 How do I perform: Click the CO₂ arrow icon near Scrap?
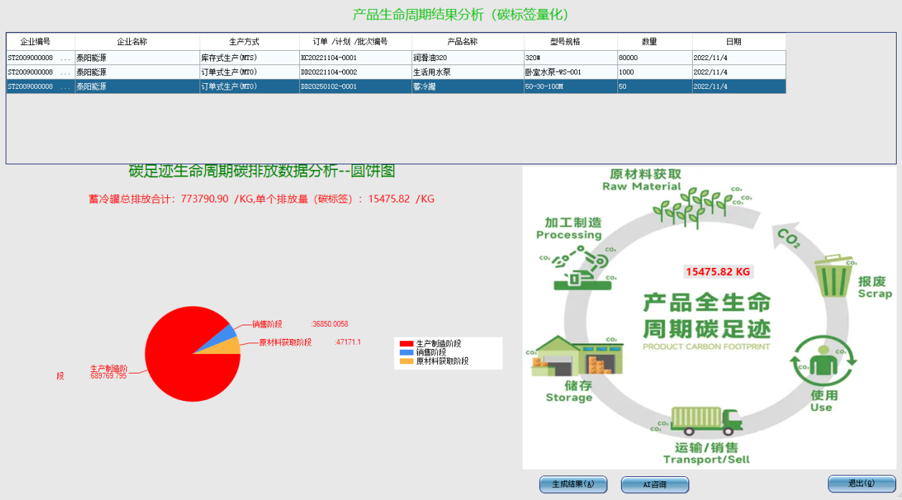pyautogui.click(x=790, y=240)
